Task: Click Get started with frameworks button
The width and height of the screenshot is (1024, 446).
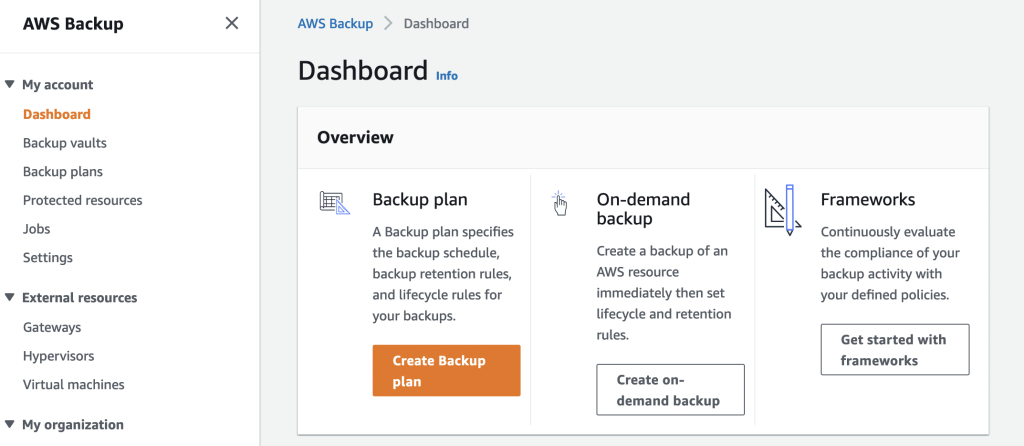Action: [x=895, y=349]
